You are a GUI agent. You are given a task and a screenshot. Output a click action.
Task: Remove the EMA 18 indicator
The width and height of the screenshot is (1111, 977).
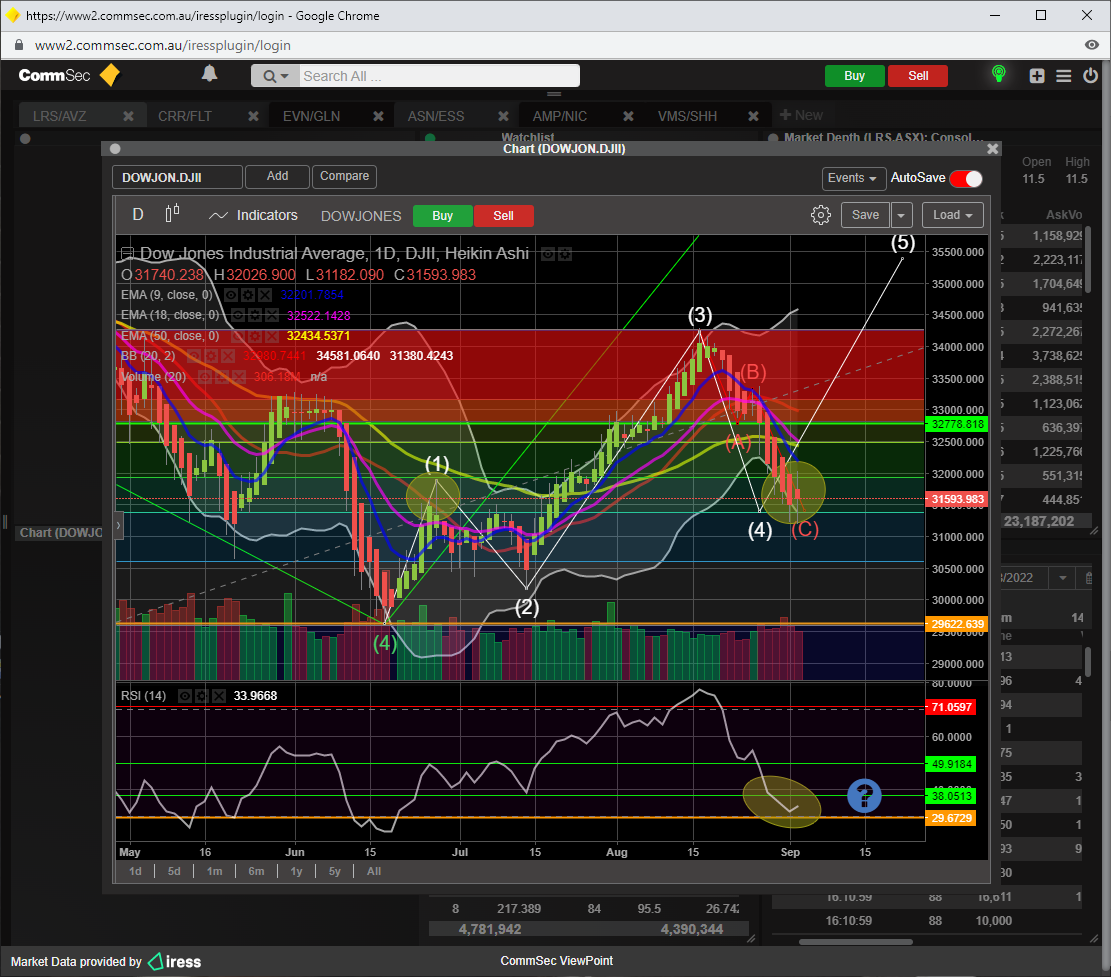[271, 315]
